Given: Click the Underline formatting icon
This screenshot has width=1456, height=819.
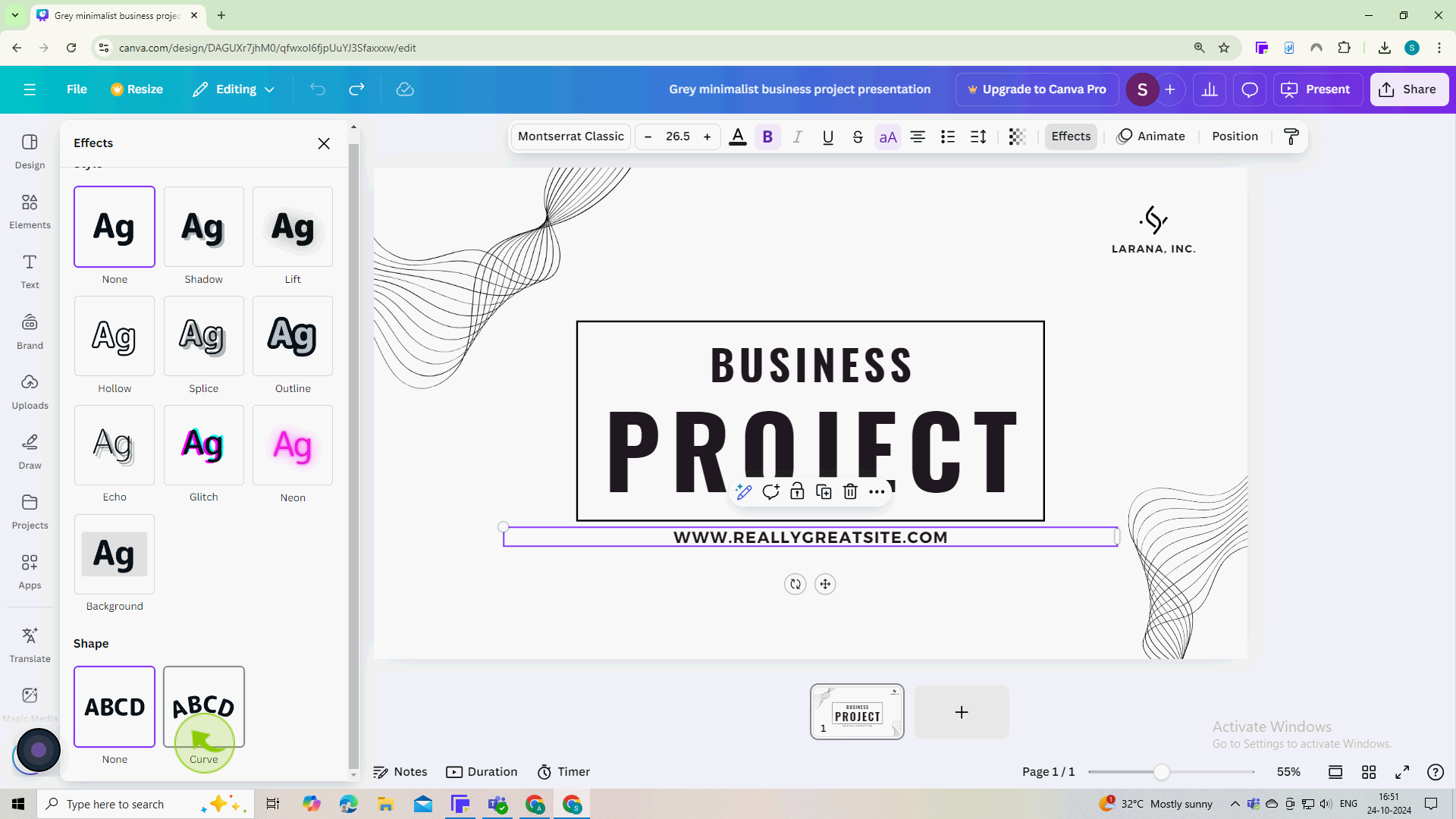Looking at the screenshot, I should (827, 137).
